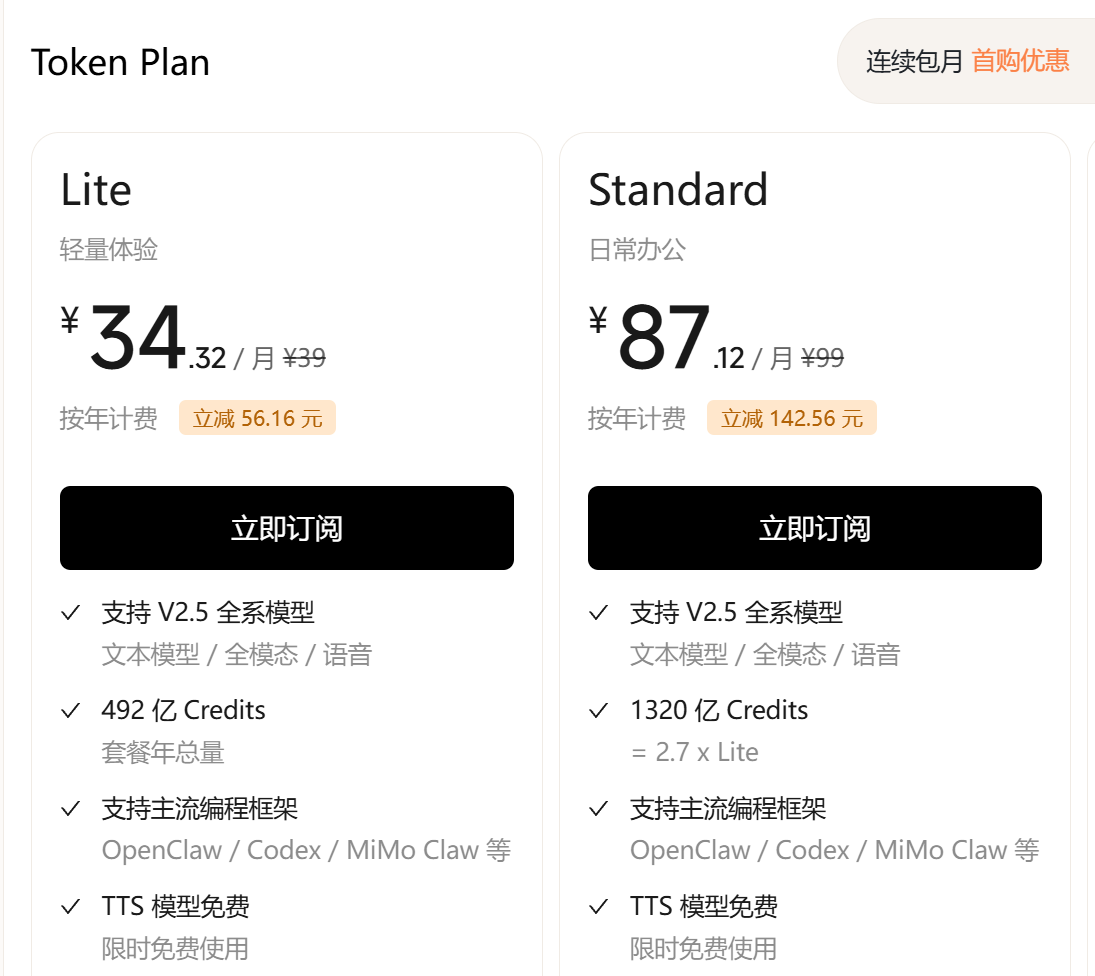
Task: Subscribe to the Lite plan
Action: click(287, 528)
